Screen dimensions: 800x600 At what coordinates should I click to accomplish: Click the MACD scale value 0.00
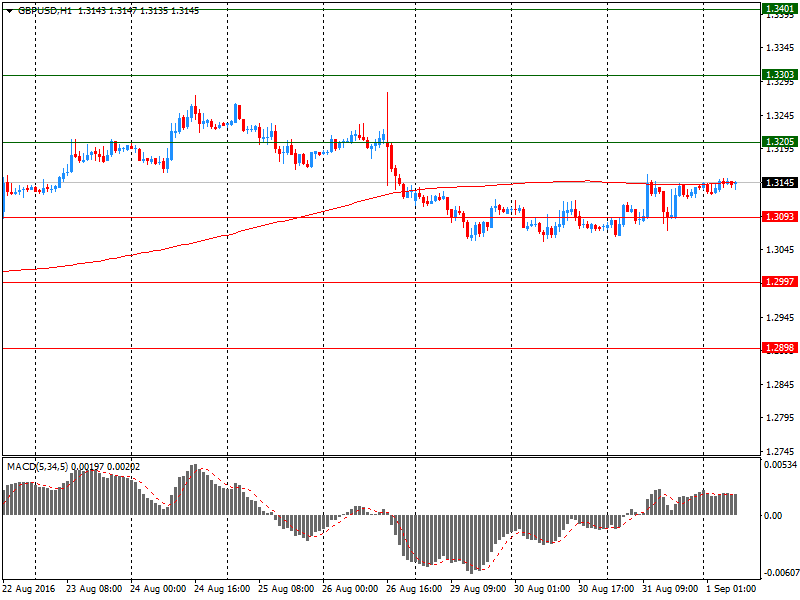click(x=773, y=516)
